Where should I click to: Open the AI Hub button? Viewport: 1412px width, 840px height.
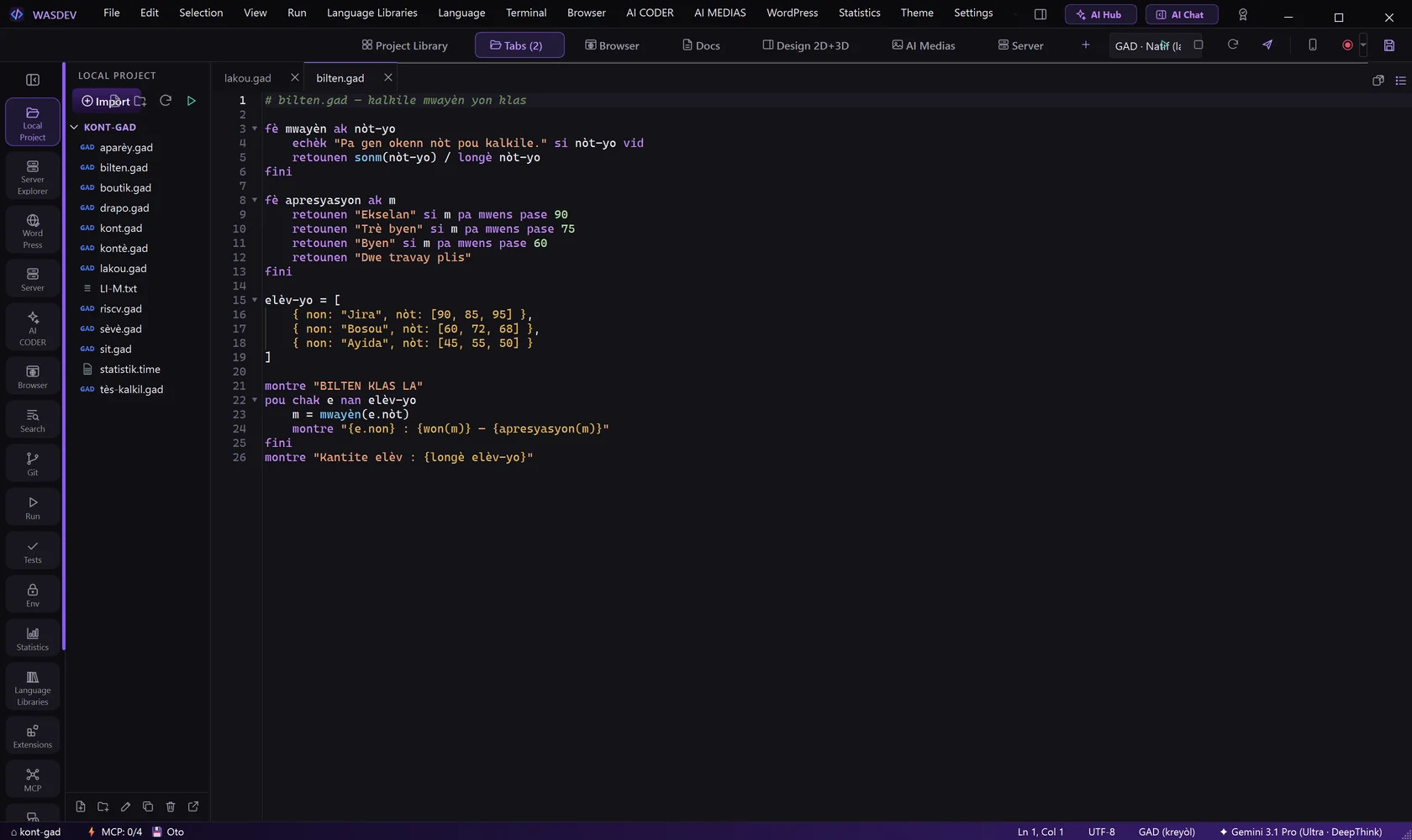click(1100, 14)
